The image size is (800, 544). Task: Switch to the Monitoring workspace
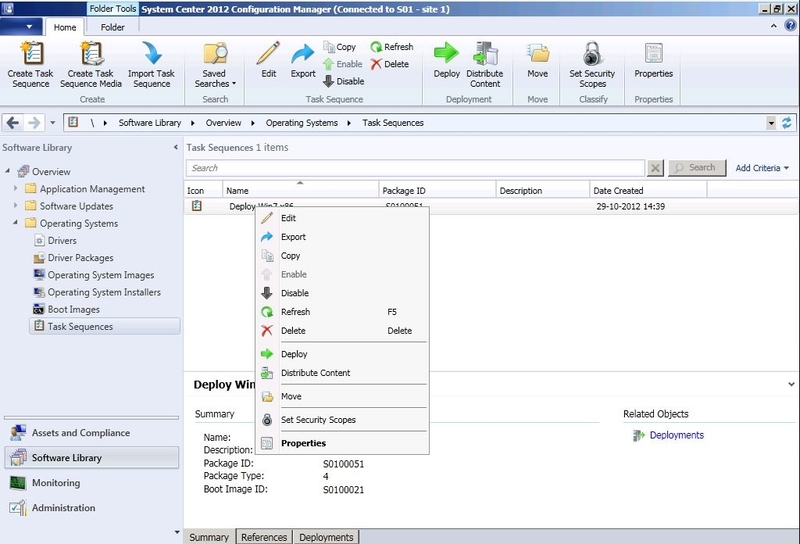click(x=55, y=483)
